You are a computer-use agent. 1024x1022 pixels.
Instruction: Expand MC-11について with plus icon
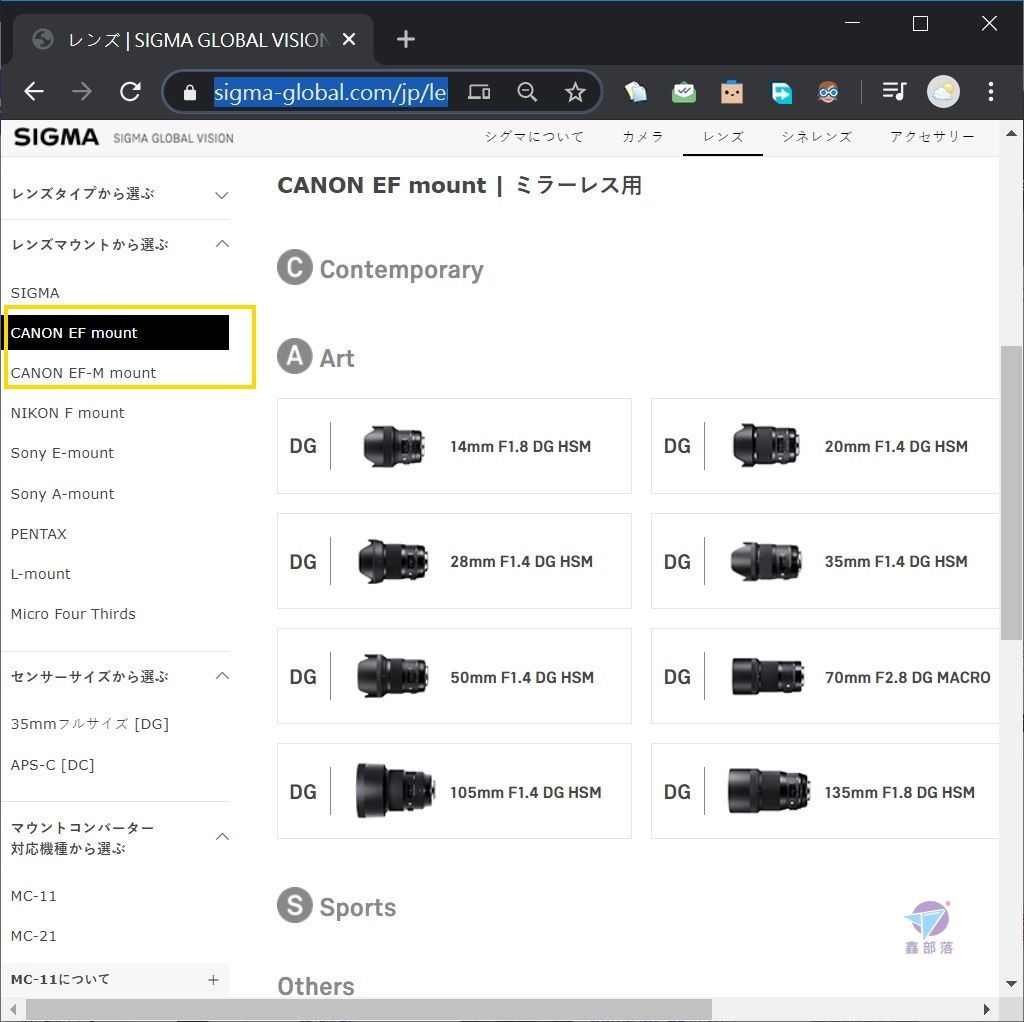point(213,980)
